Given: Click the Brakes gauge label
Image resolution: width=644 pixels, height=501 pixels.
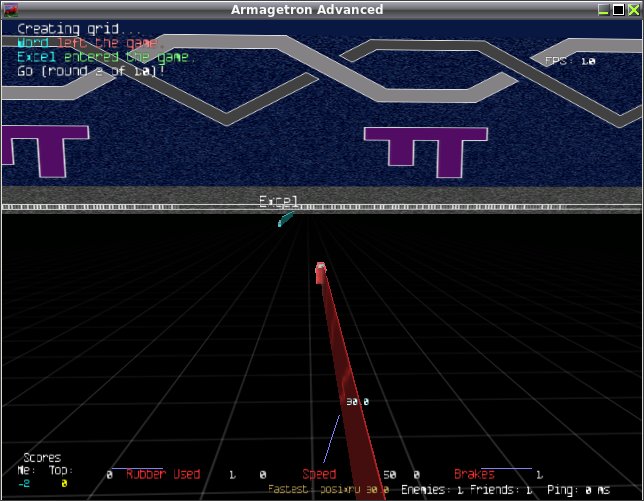Looking at the screenshot, I should tap(474, 474).
